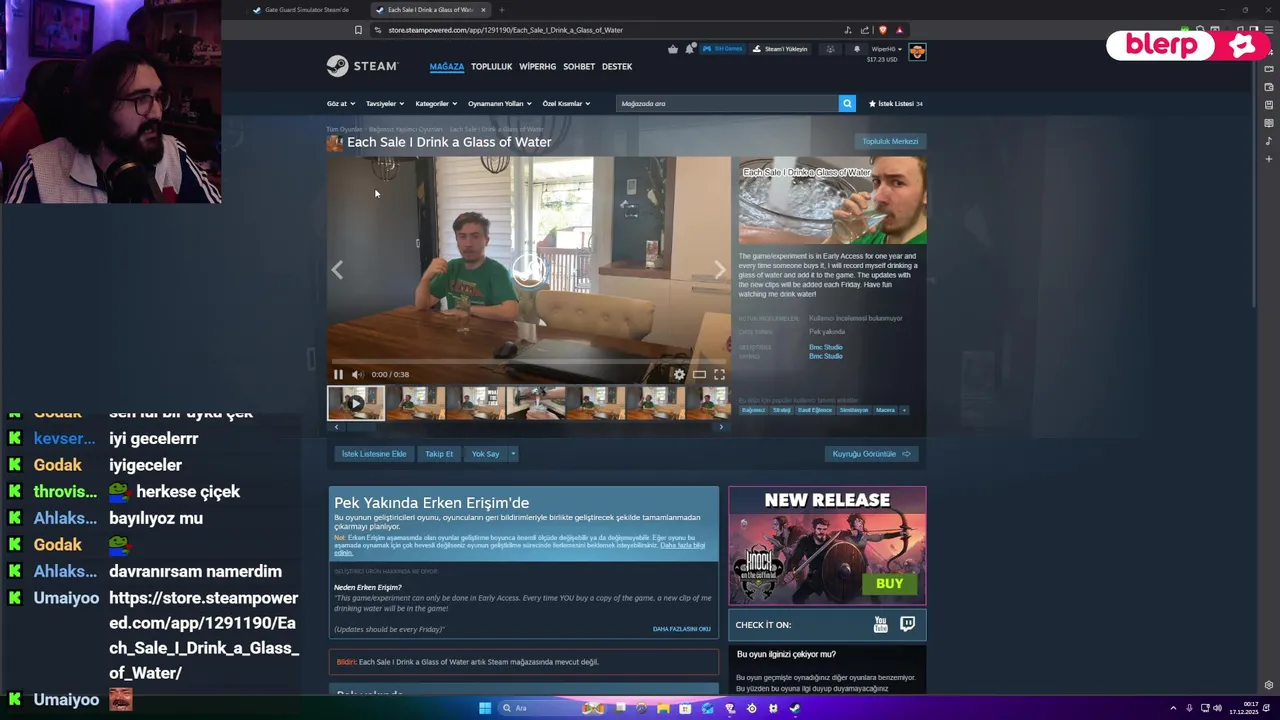This screenshot has width=1280, height=720.
Task: Focus the Mağazada ara search field
Action: [x=727, y=103]
